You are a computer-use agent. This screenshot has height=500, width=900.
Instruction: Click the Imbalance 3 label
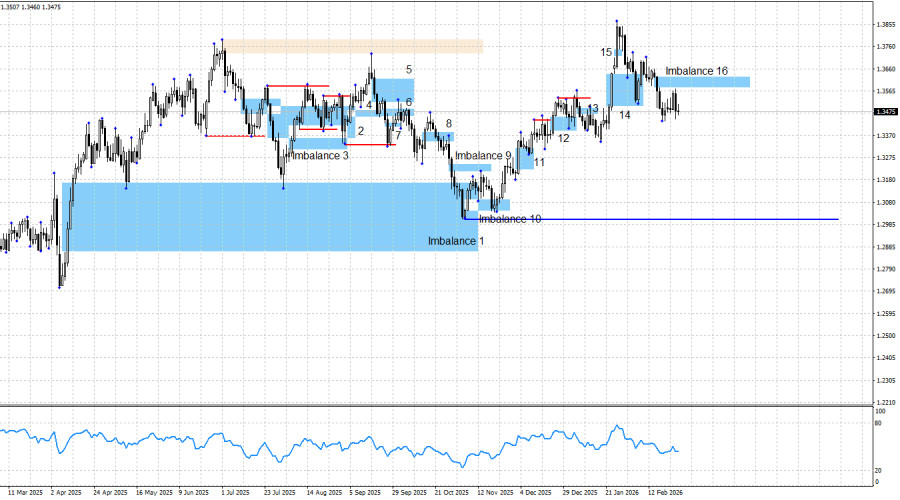[320, 156]
